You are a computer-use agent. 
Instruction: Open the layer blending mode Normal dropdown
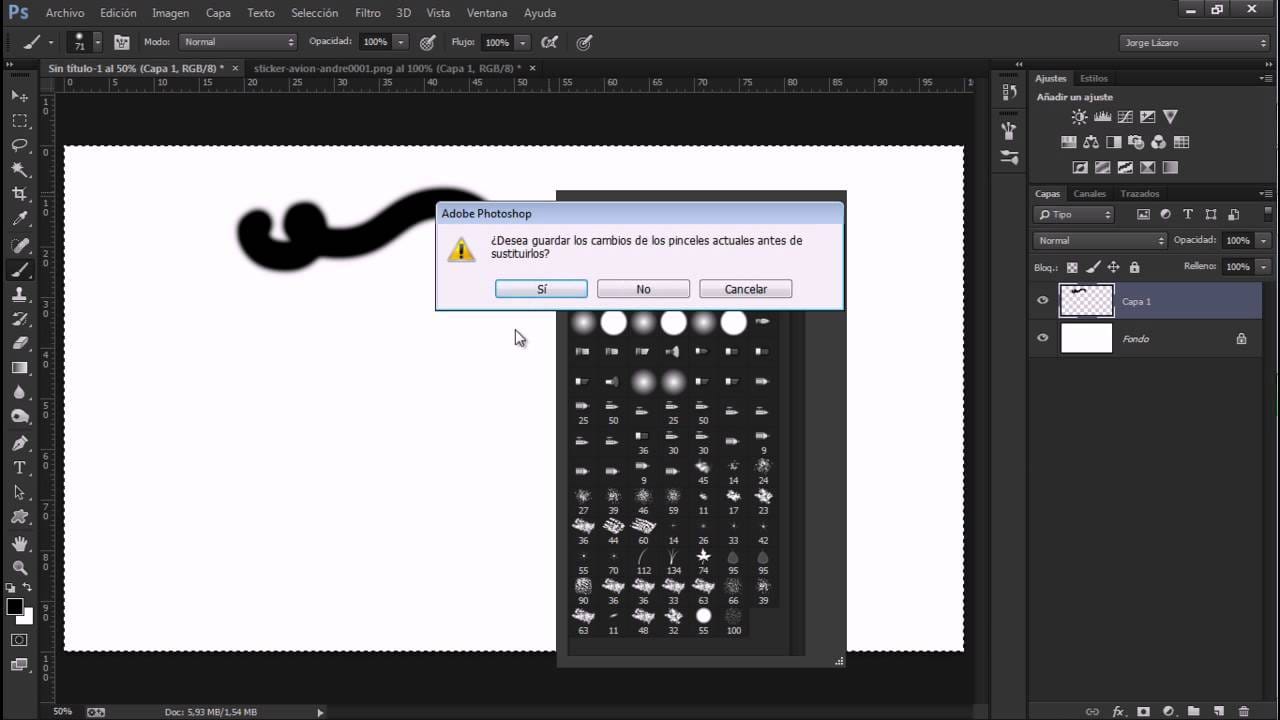point(1100,240)
